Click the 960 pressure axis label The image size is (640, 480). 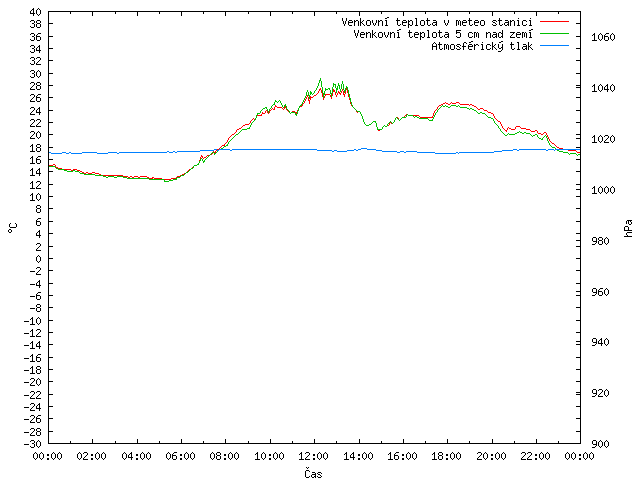(x=600, y=292)
